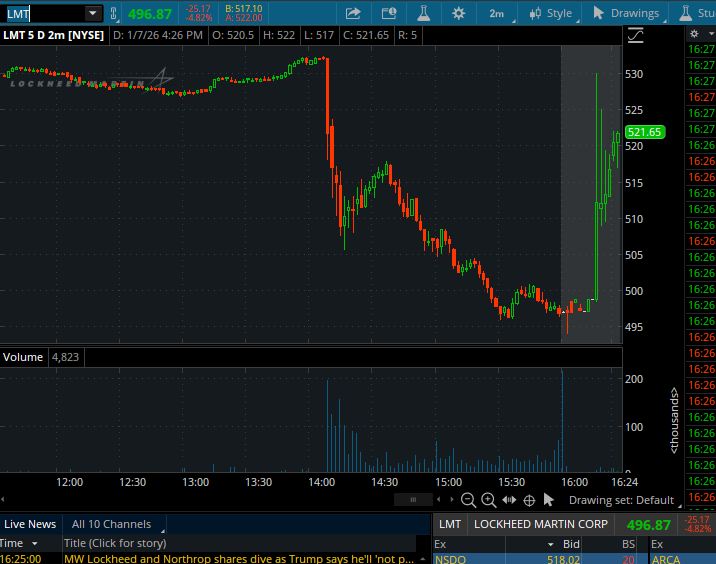
Task: Sort news by the Time column
Action: [18, 543]
